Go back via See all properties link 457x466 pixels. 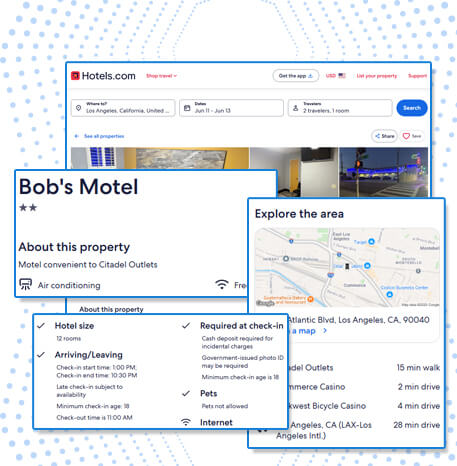(99, 136)
